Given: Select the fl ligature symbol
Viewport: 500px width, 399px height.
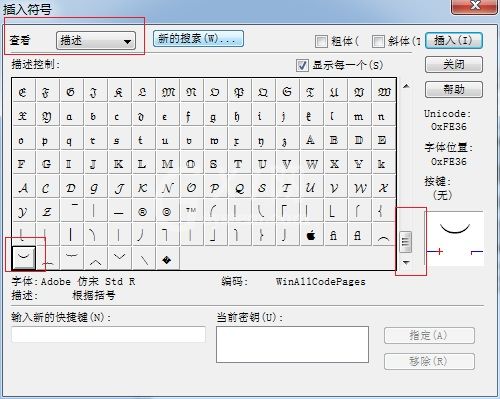Looking at the screenshot, I should [357, 235].
